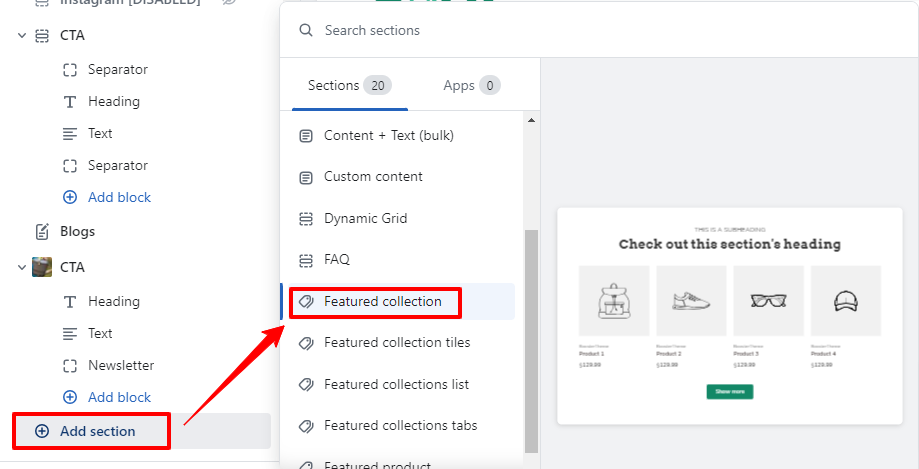Click the magnifier icon in the search bar

click(x=306, y=30)
